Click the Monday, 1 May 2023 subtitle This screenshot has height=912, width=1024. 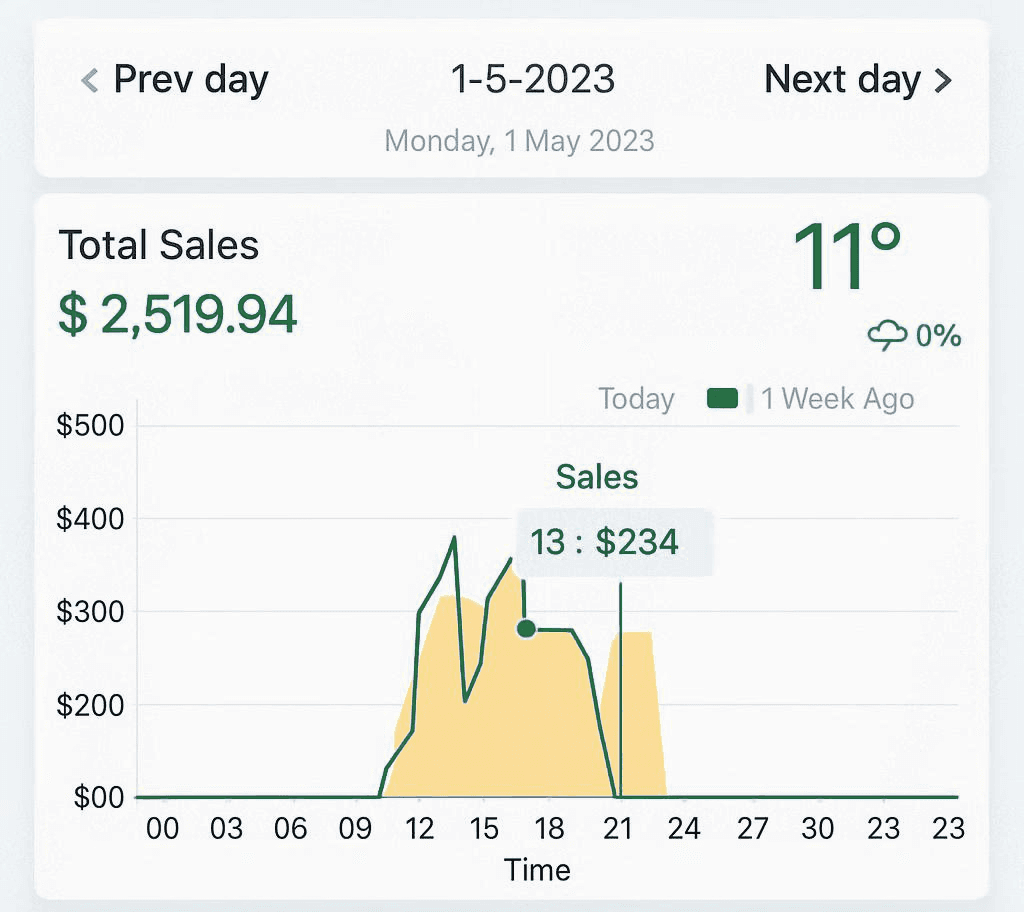(519, 140)
